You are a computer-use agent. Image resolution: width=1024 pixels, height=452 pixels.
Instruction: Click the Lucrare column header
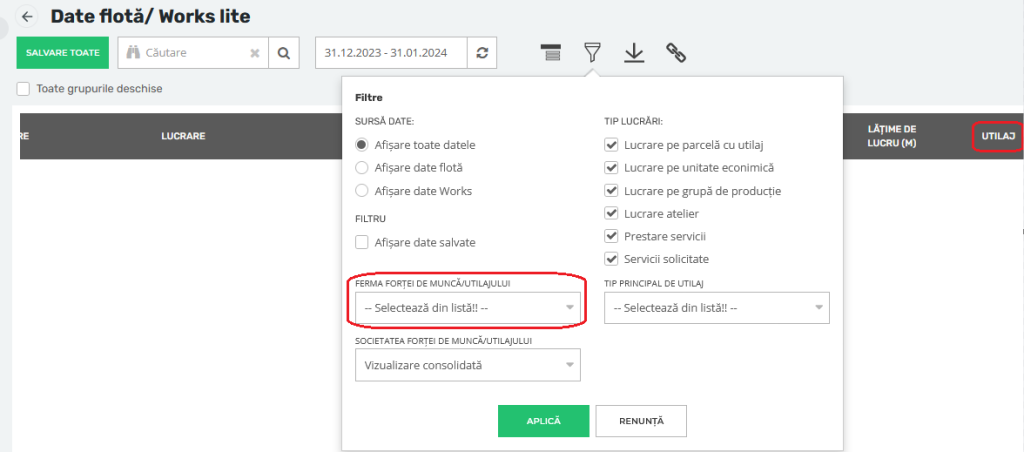(x=183, y=136)
